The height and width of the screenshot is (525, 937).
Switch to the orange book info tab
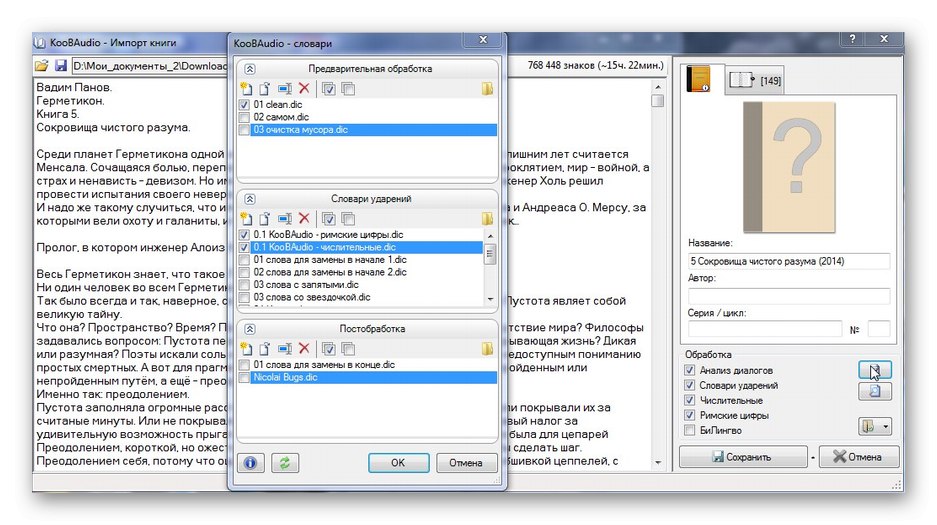coord(698,79)
